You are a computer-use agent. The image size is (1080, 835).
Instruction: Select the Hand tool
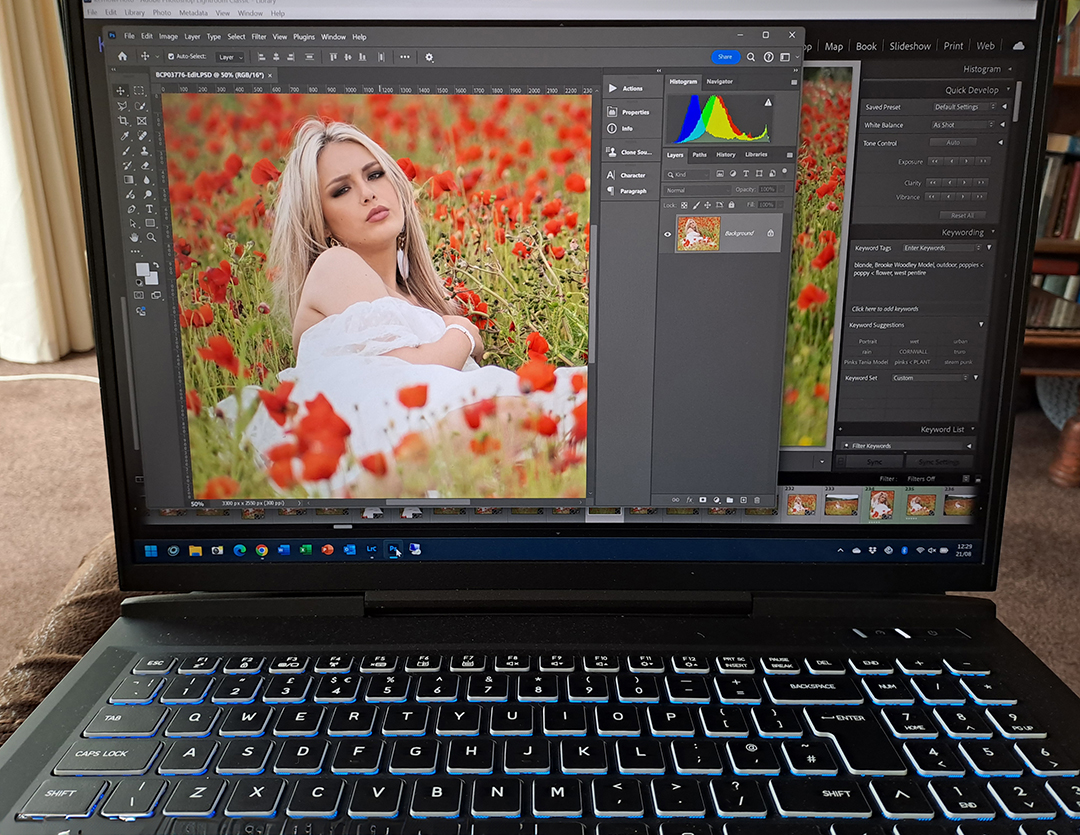[x=134, y=238]
